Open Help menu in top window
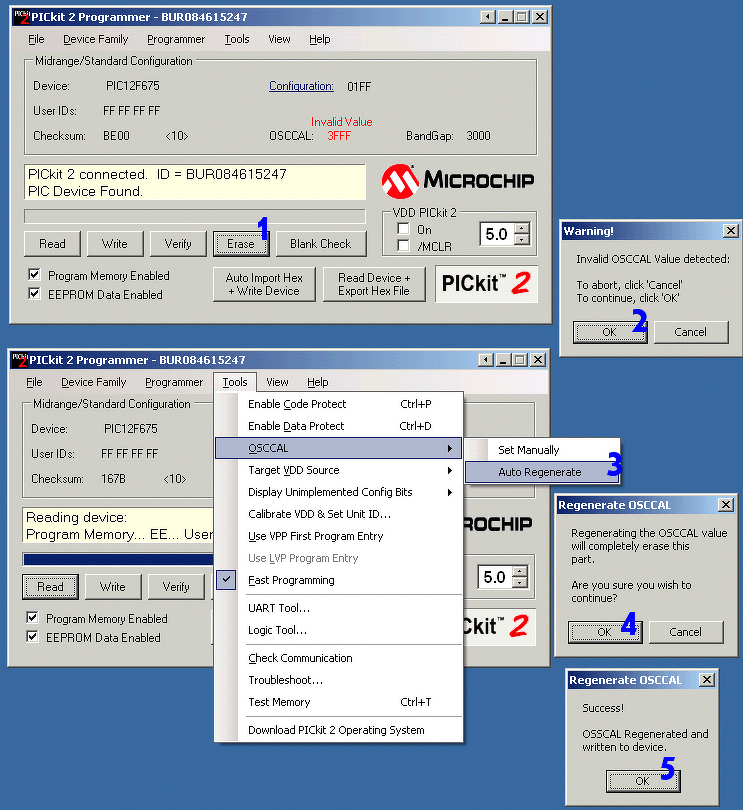The image size is (743, 810). [320, 39]
